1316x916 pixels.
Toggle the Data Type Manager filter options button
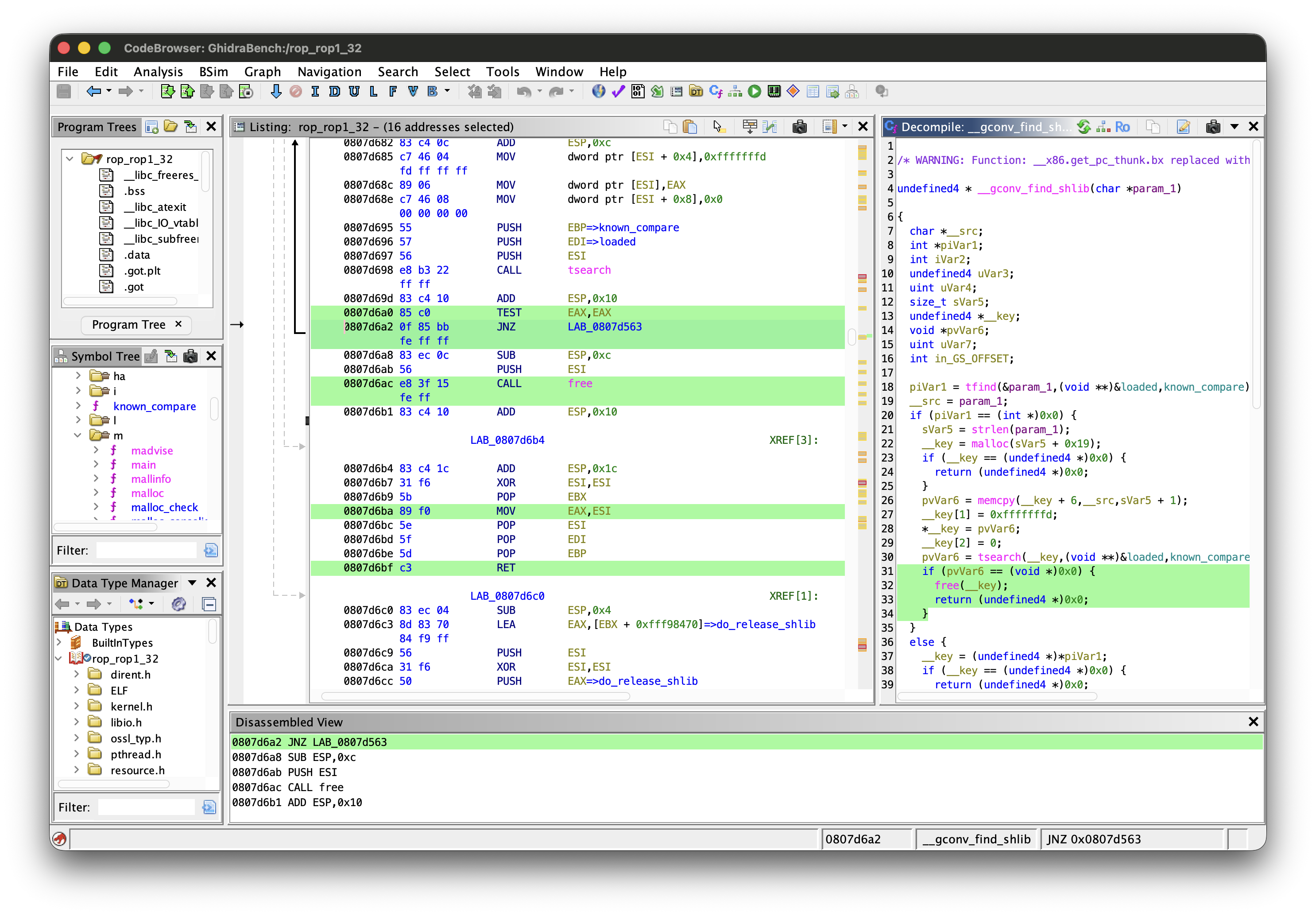pos(209,807)
